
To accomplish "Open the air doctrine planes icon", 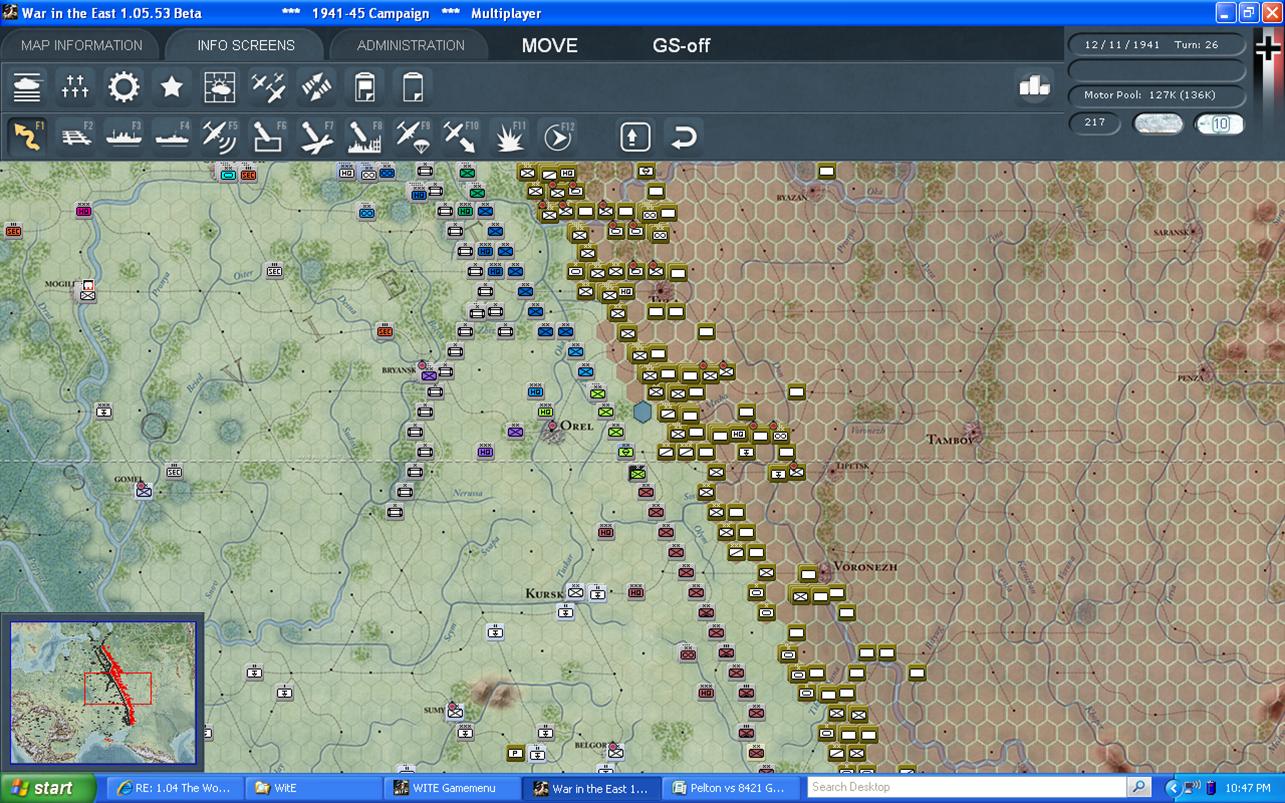I will pos(268,87).
